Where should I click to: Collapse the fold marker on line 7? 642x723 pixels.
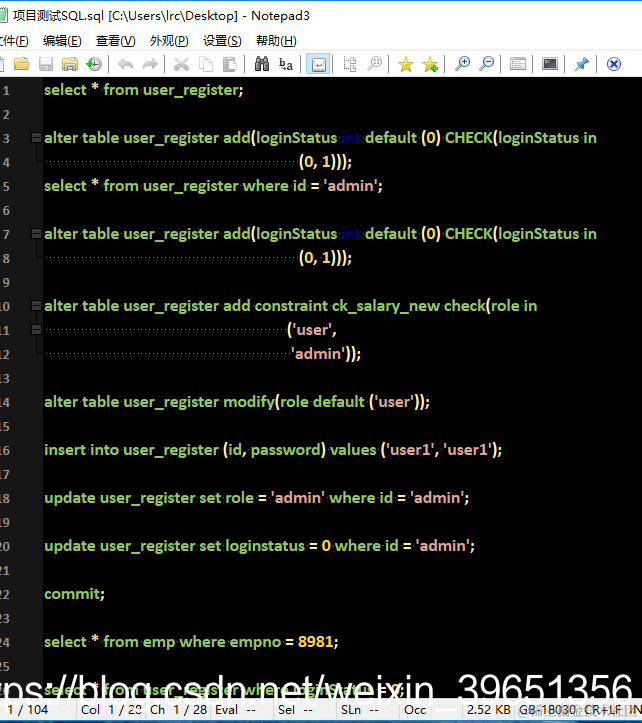[x=36, y=233]
